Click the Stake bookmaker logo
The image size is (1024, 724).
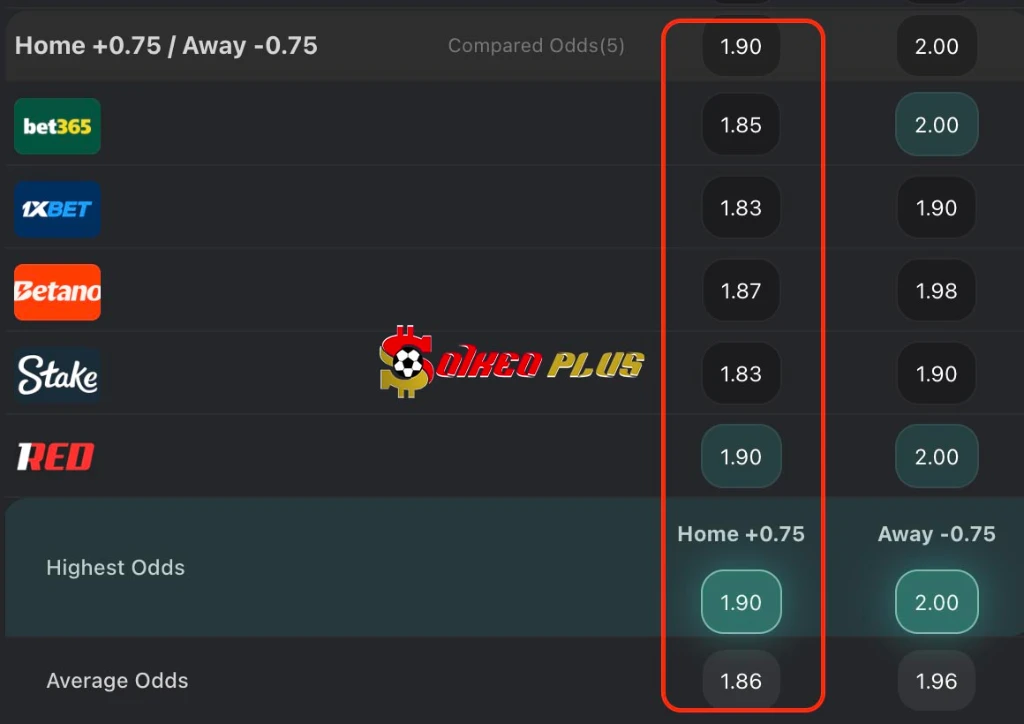tap(57, 375)
